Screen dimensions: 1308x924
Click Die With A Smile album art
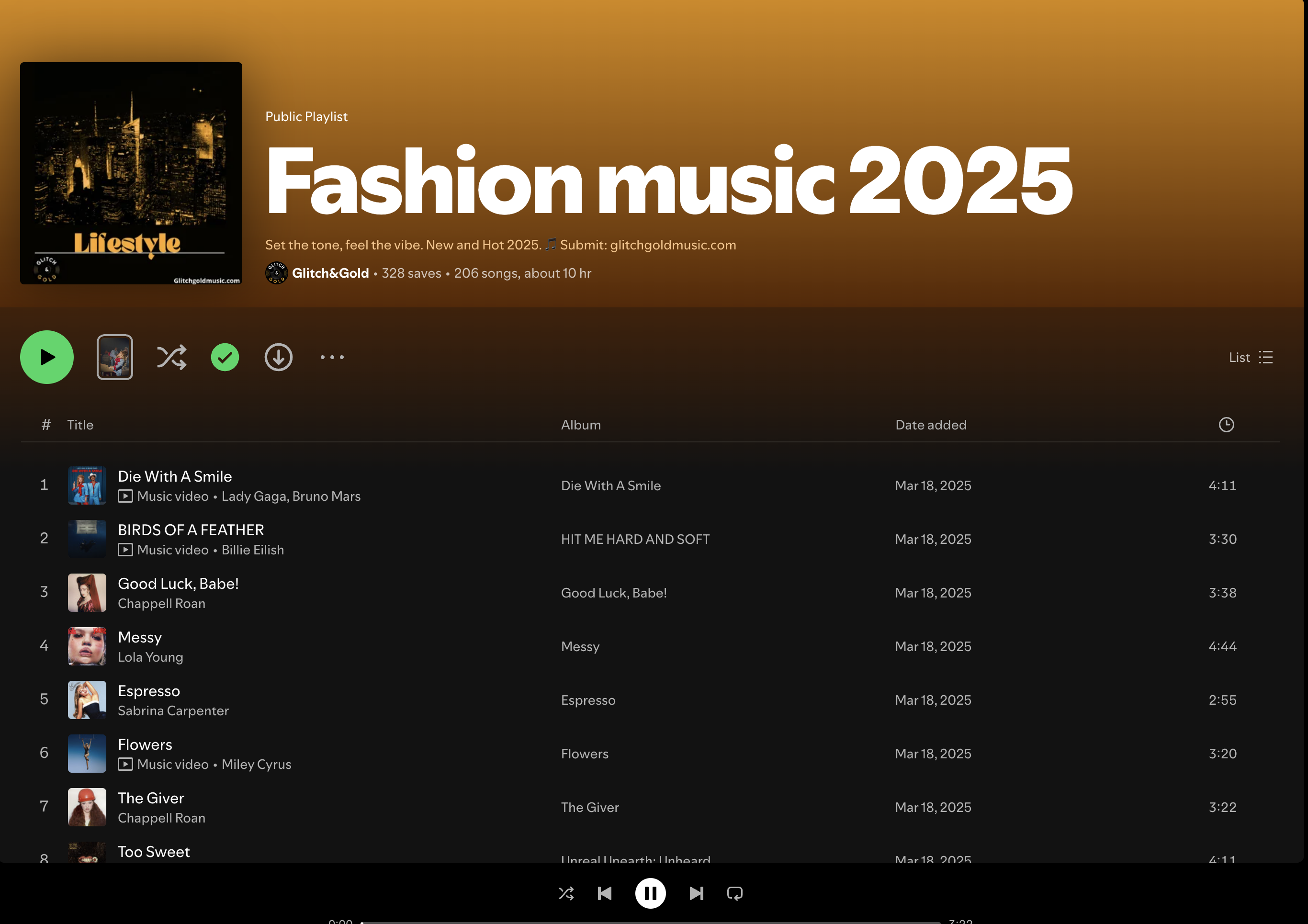87,485
